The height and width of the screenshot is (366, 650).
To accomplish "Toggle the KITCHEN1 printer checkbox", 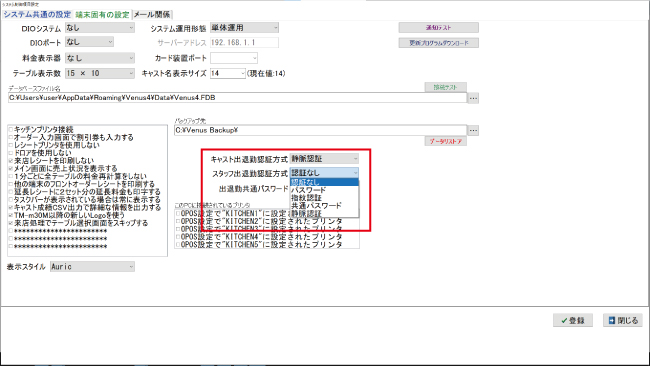I will point(178,213).
